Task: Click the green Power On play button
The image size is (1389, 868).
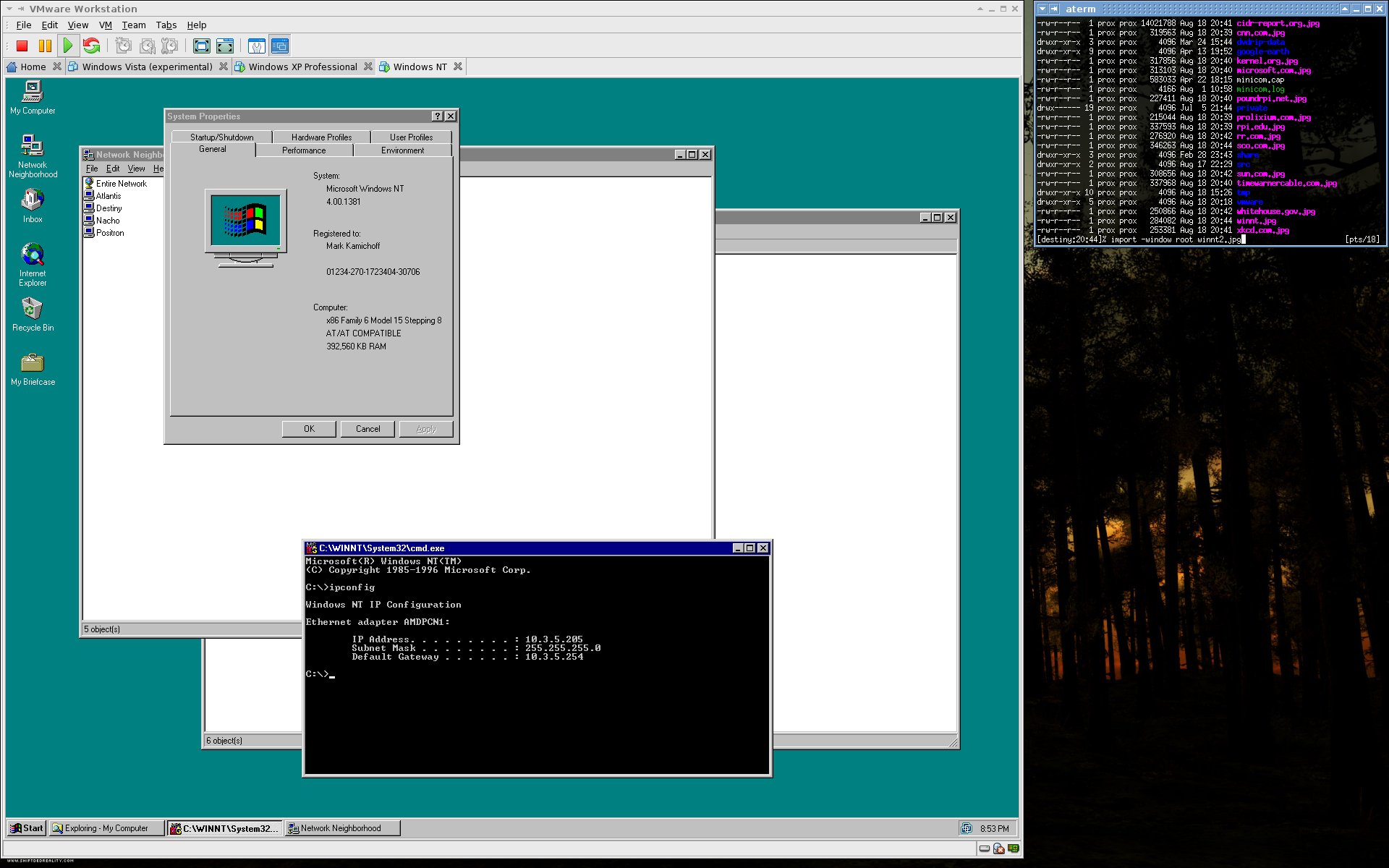Action: (68, 46)
